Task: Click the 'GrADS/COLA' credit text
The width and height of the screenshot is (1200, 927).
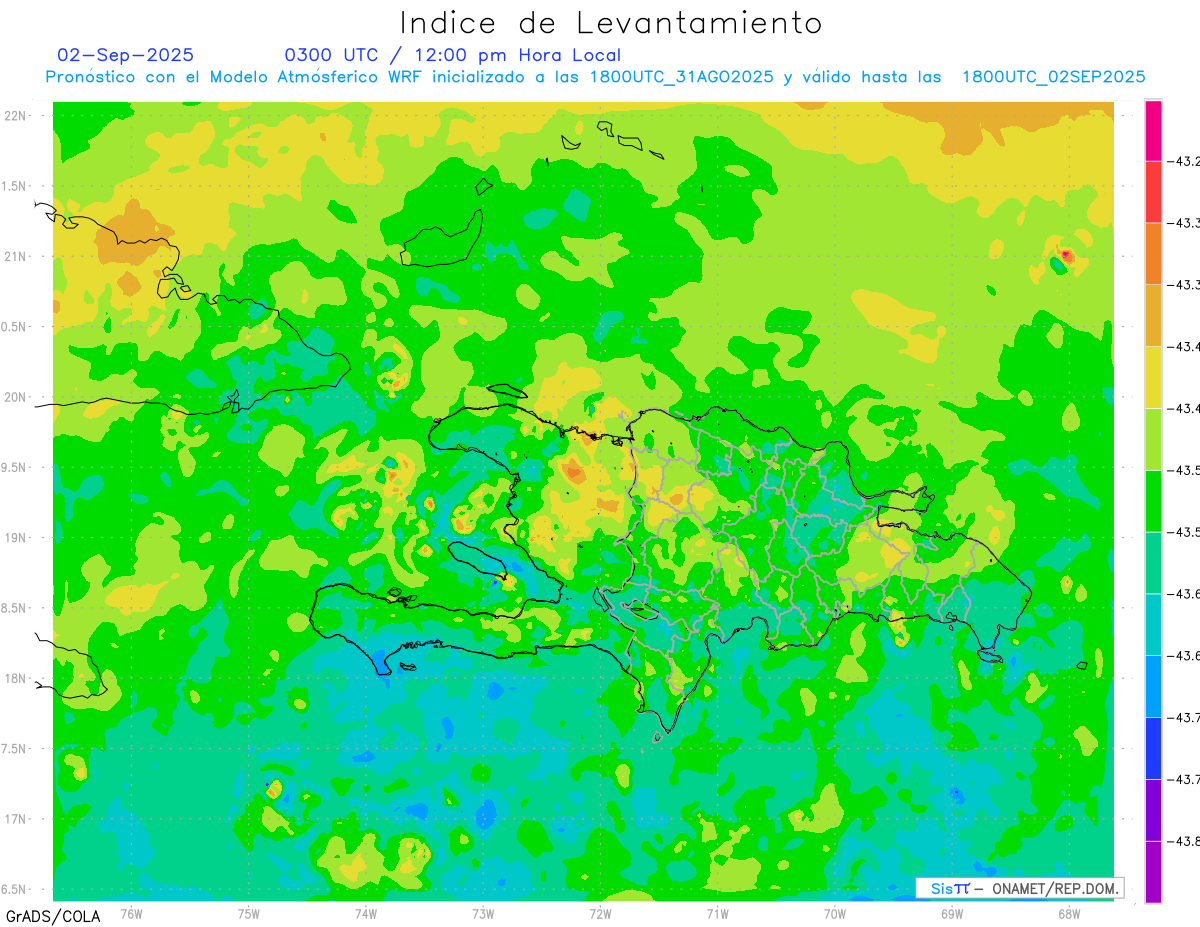Action: click(53, 916)
